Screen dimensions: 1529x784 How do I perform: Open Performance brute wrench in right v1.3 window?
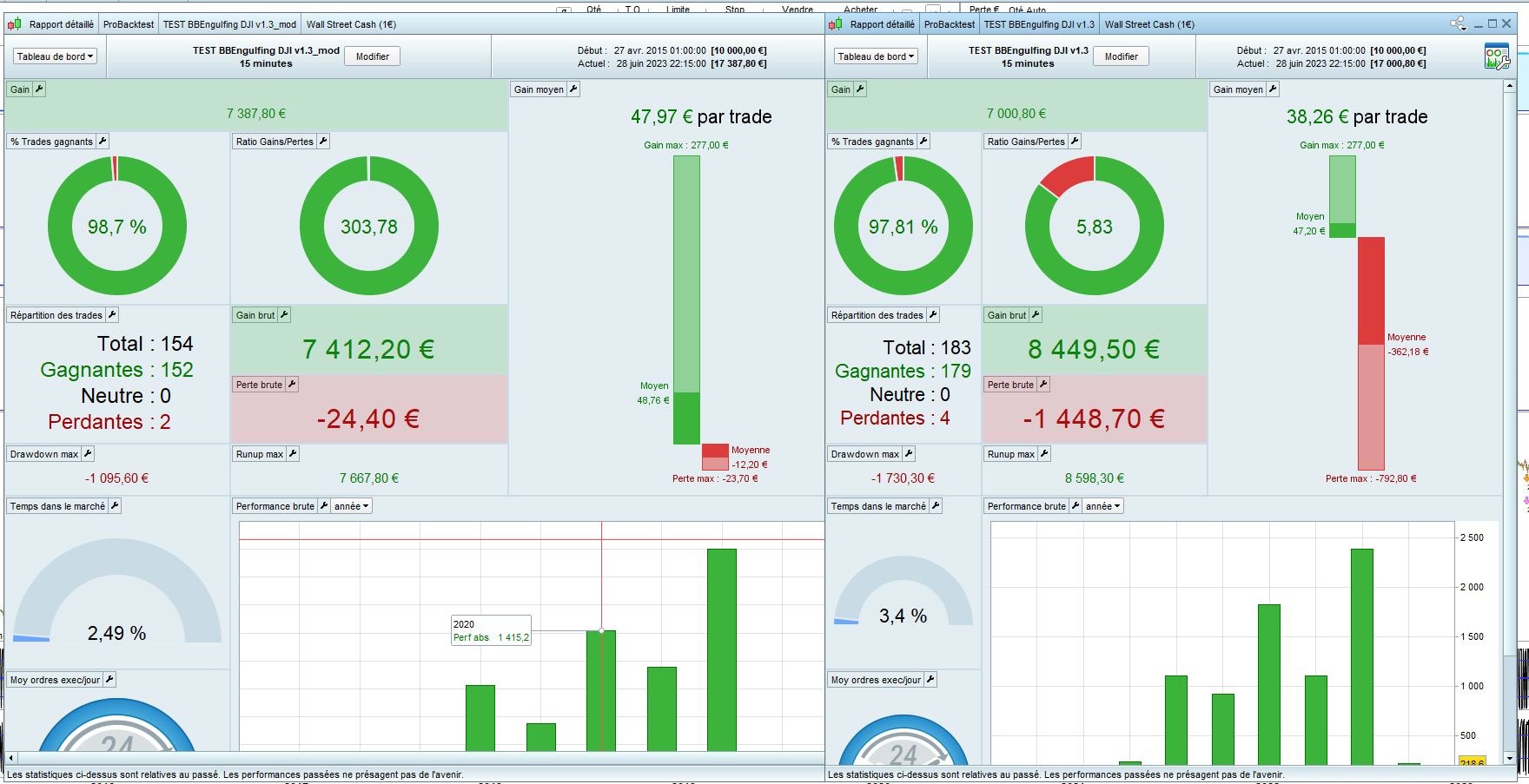coord(1076,506)
